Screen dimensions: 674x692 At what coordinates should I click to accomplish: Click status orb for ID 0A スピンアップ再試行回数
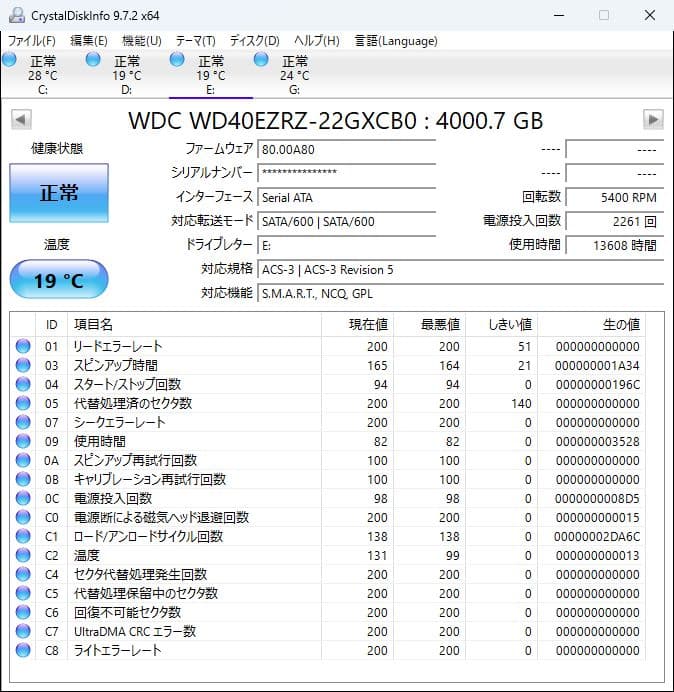tap(23, 460)
